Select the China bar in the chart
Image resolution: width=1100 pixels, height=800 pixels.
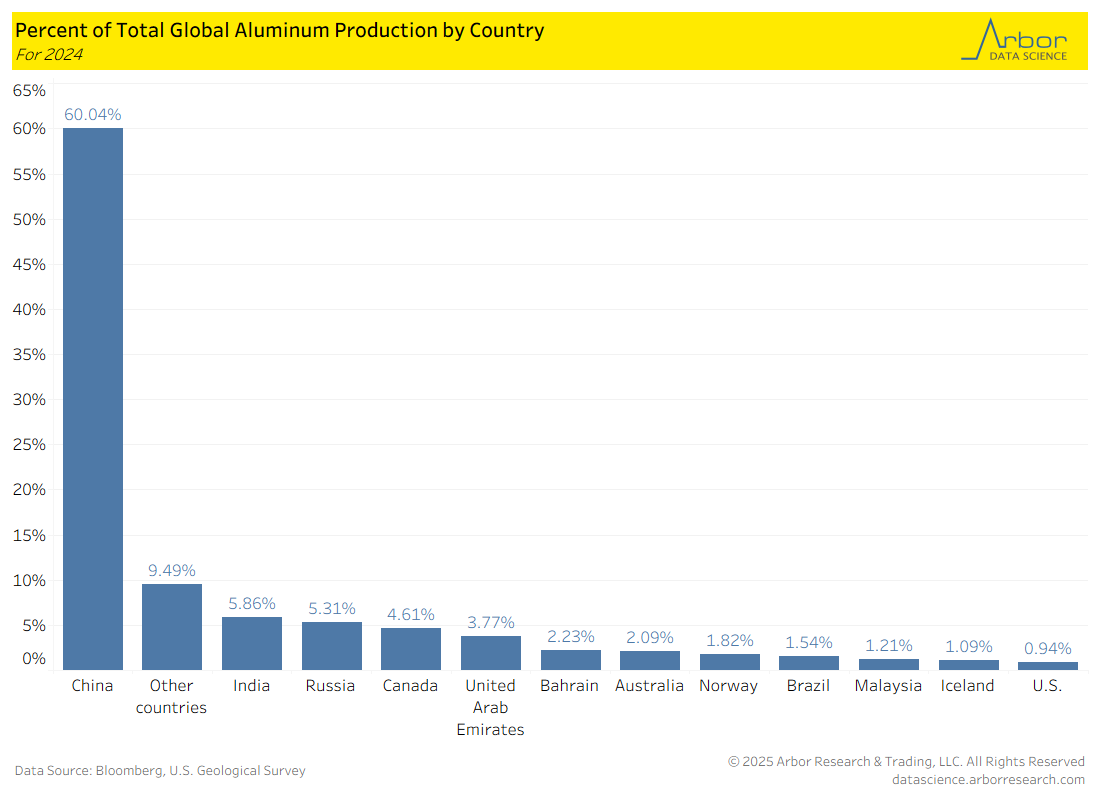[x=93, y=398]
